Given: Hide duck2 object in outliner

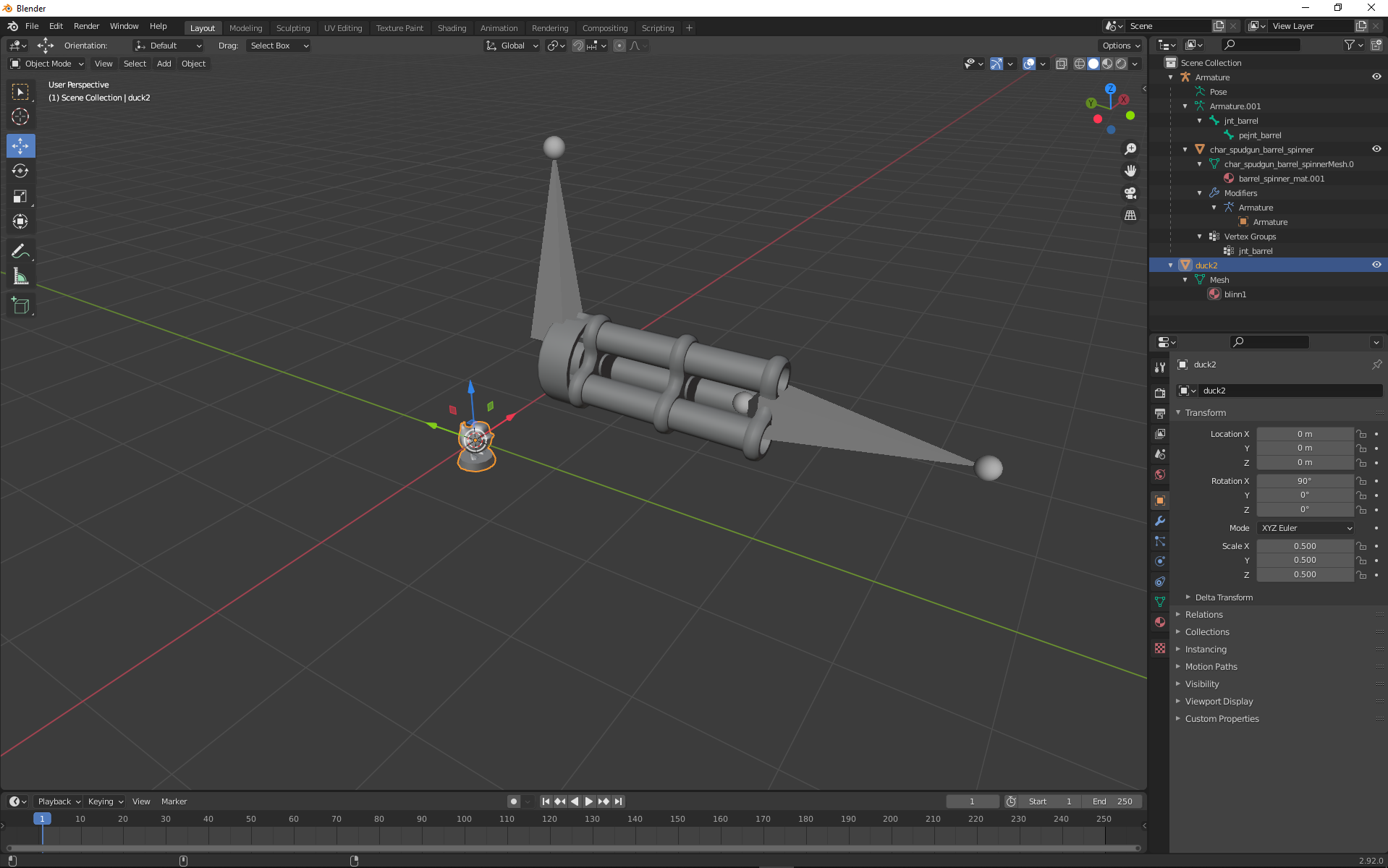Looking at the screenshot, I should click(1376, 265).
